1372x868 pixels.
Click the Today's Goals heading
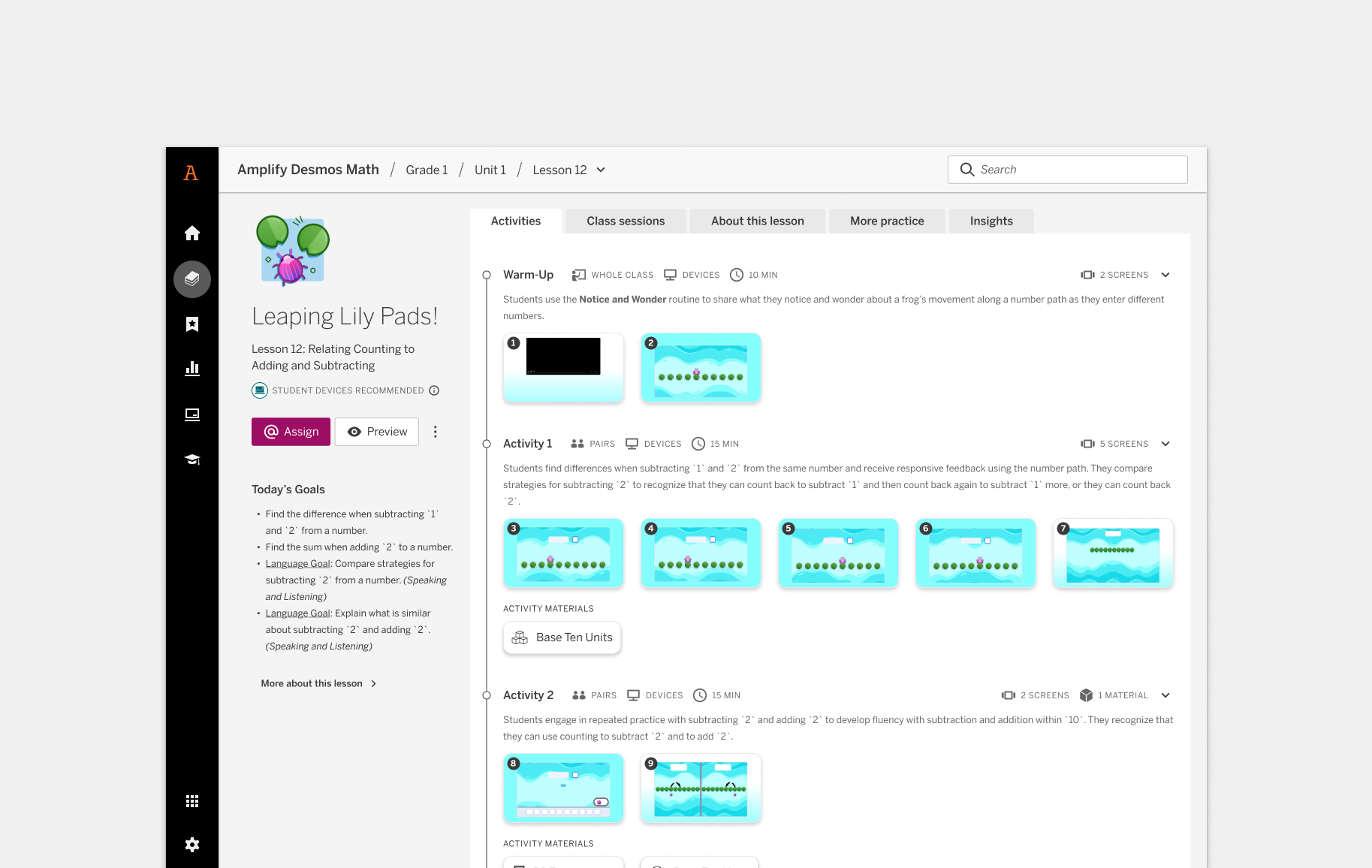[x=288, y=490]
